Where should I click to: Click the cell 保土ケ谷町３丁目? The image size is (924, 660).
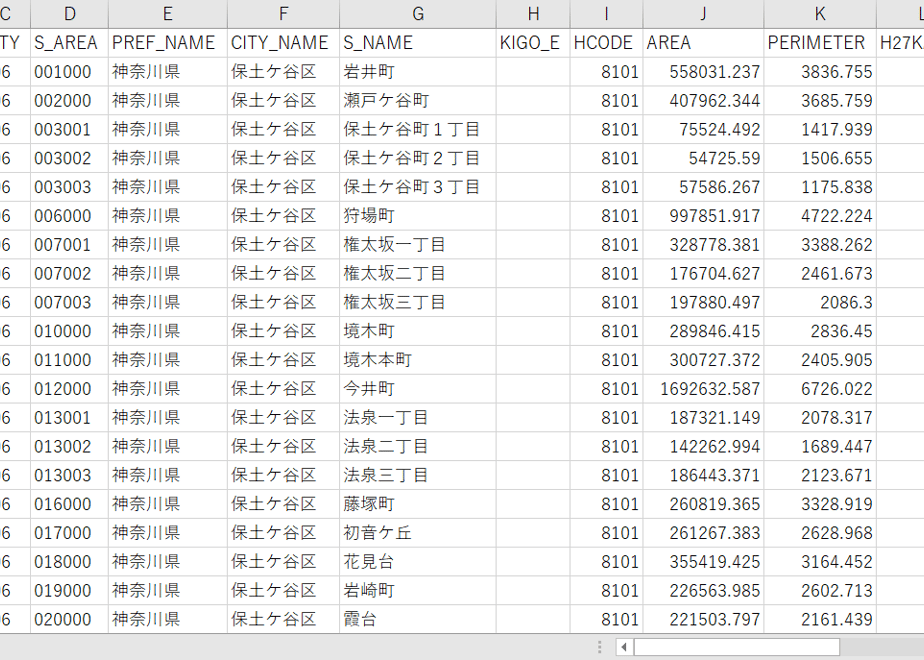pyautogui.click(x=418, y=187)
